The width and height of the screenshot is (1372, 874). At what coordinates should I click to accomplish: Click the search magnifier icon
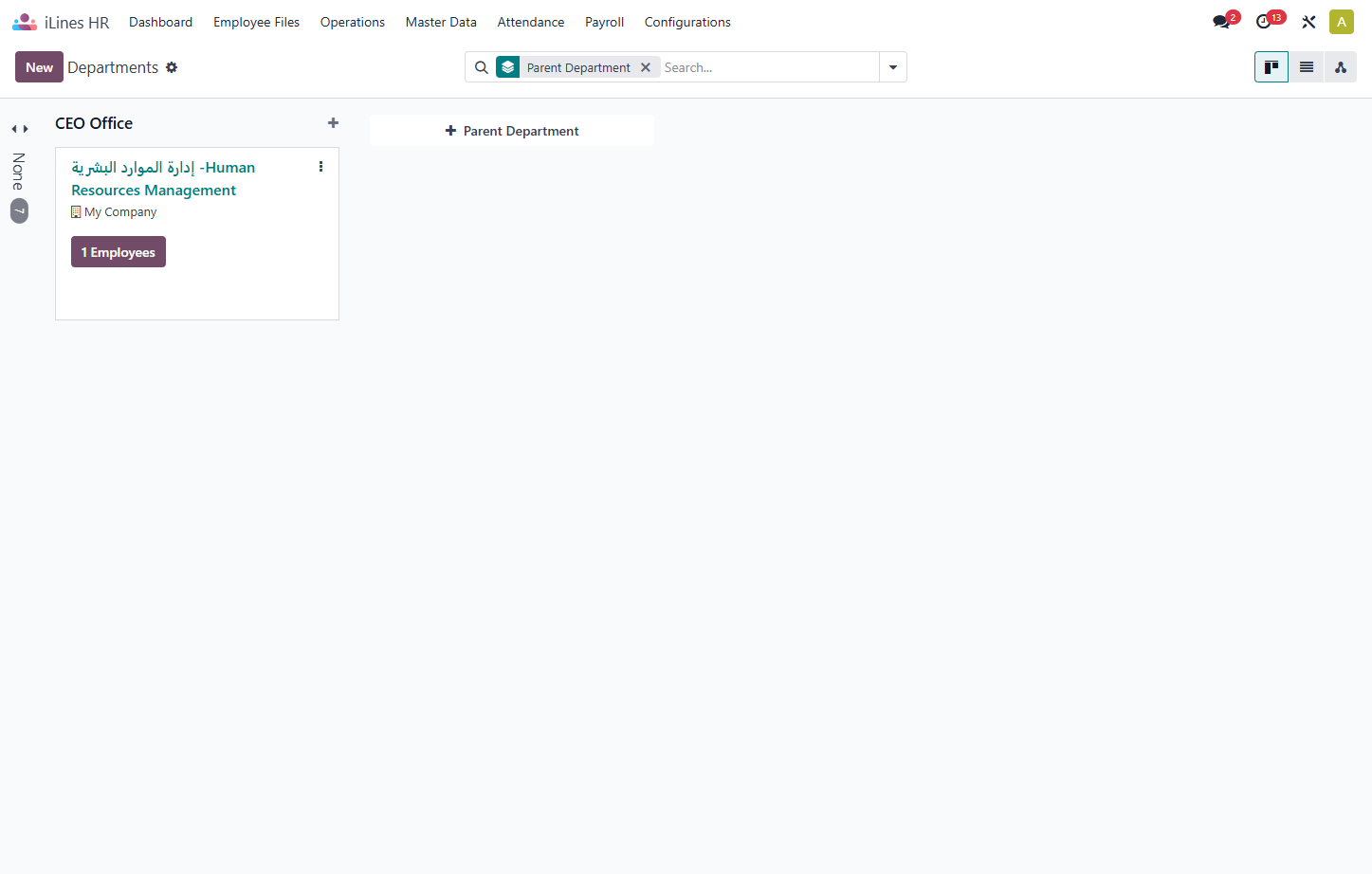[x=482, y=67]
